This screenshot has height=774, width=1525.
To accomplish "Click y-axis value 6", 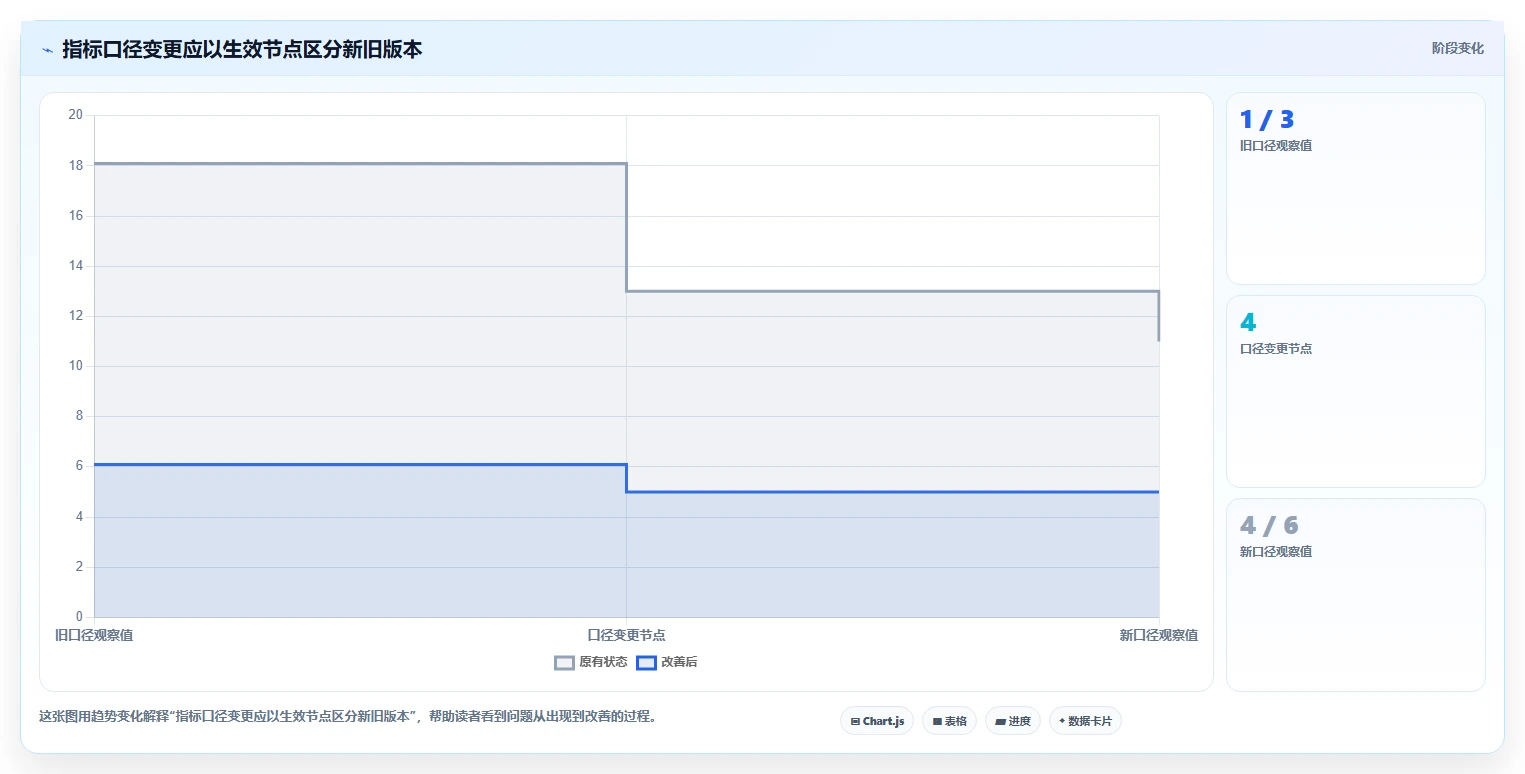I will pyautogui.click(x=79, y=466).
